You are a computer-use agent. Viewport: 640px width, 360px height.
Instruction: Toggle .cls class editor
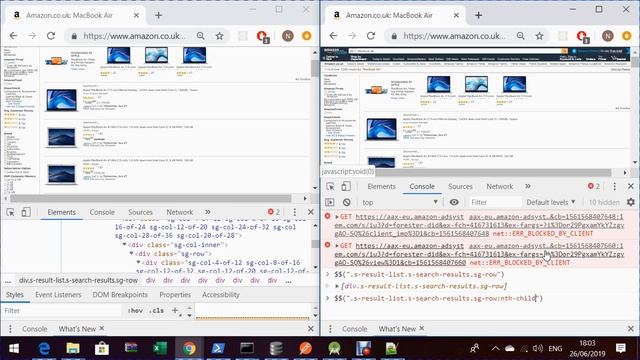pyautogui.click(x=156, y=311)
